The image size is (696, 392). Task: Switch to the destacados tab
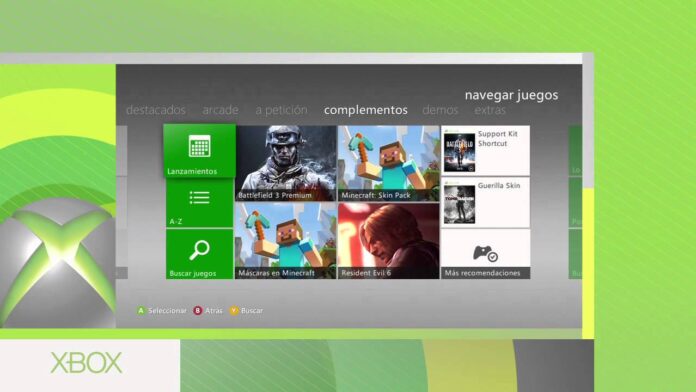tap(156, 110)
